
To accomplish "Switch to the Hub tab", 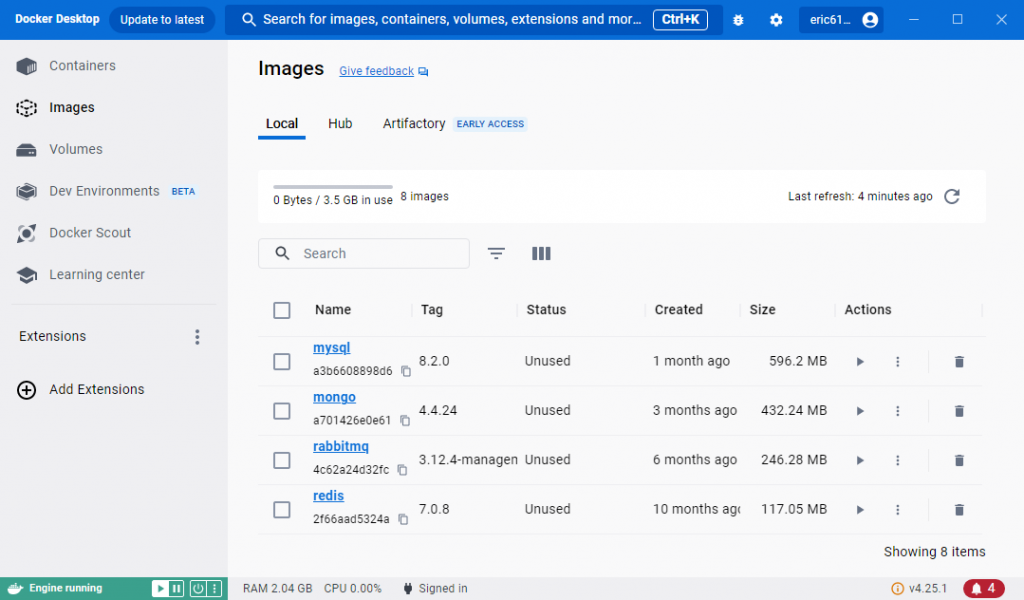I will click(x=340, y=123).
